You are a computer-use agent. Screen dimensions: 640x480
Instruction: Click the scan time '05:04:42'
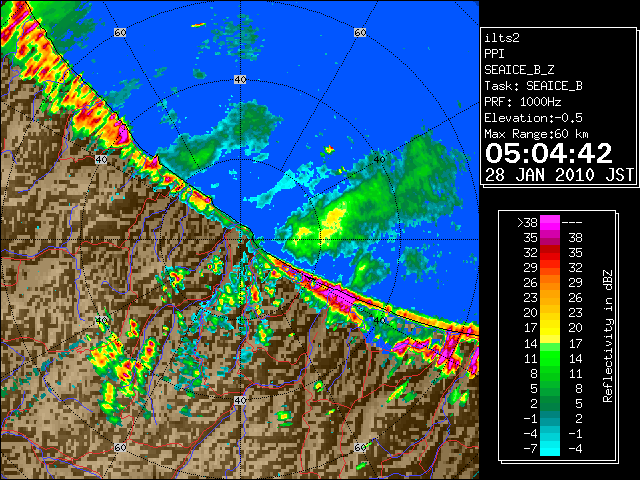click(549, 153)
